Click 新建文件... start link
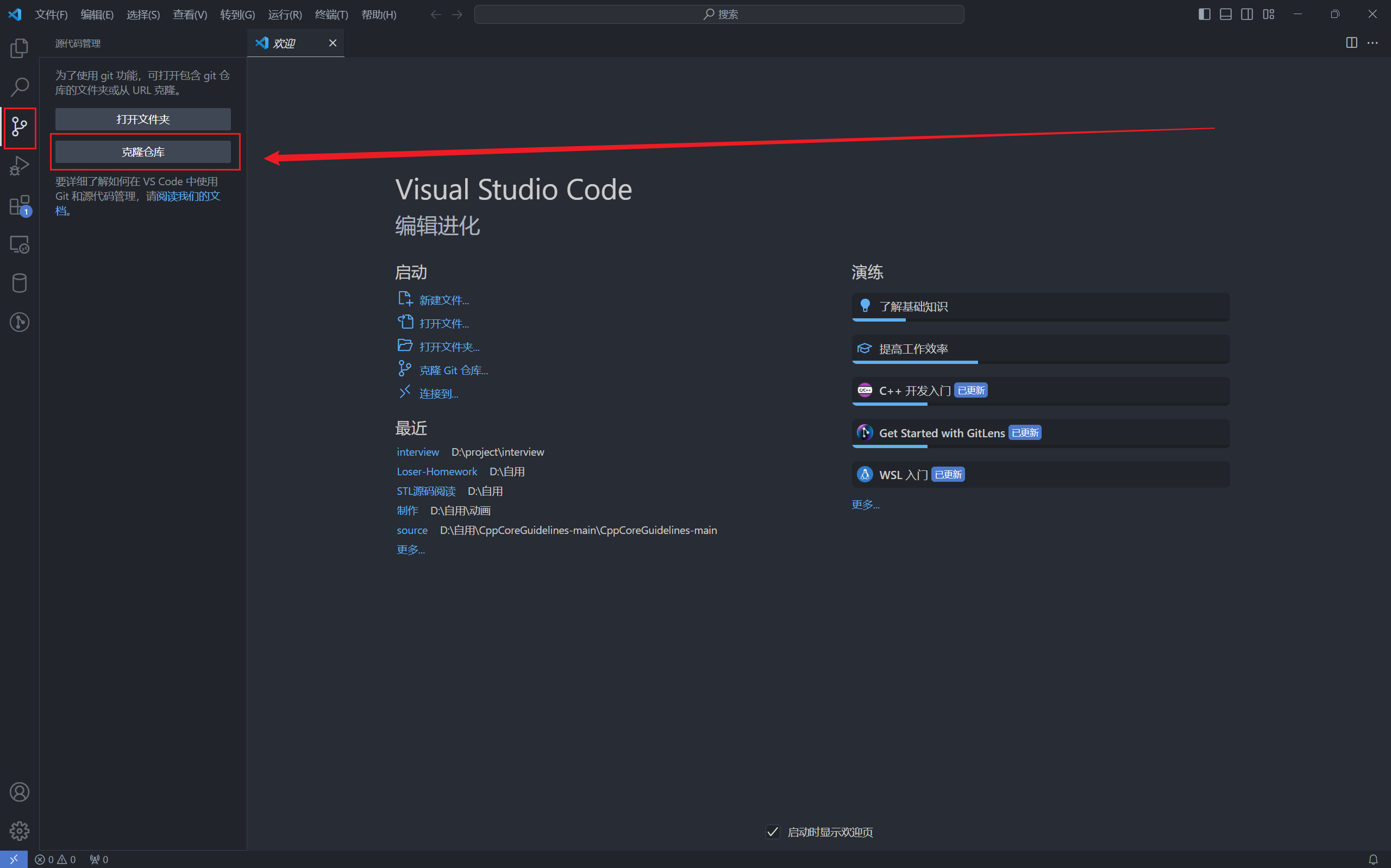 (x=444, y=300)
